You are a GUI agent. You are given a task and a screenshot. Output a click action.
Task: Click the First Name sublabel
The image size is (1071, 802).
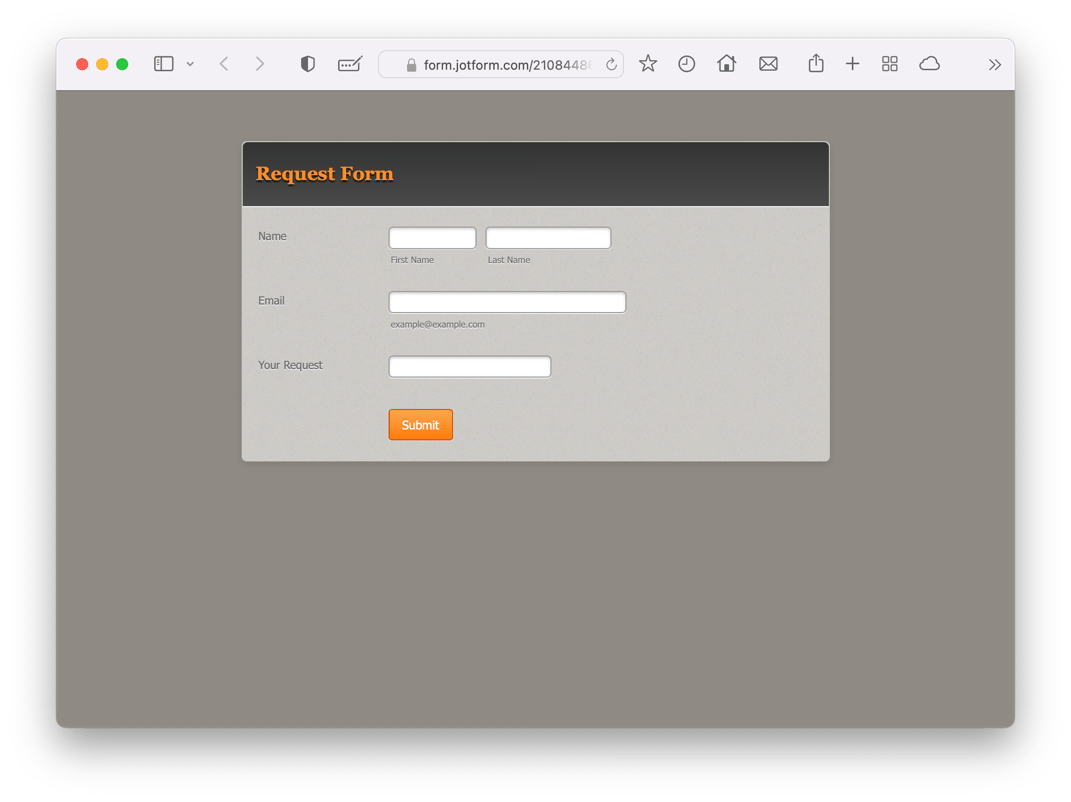click(412, 260)
